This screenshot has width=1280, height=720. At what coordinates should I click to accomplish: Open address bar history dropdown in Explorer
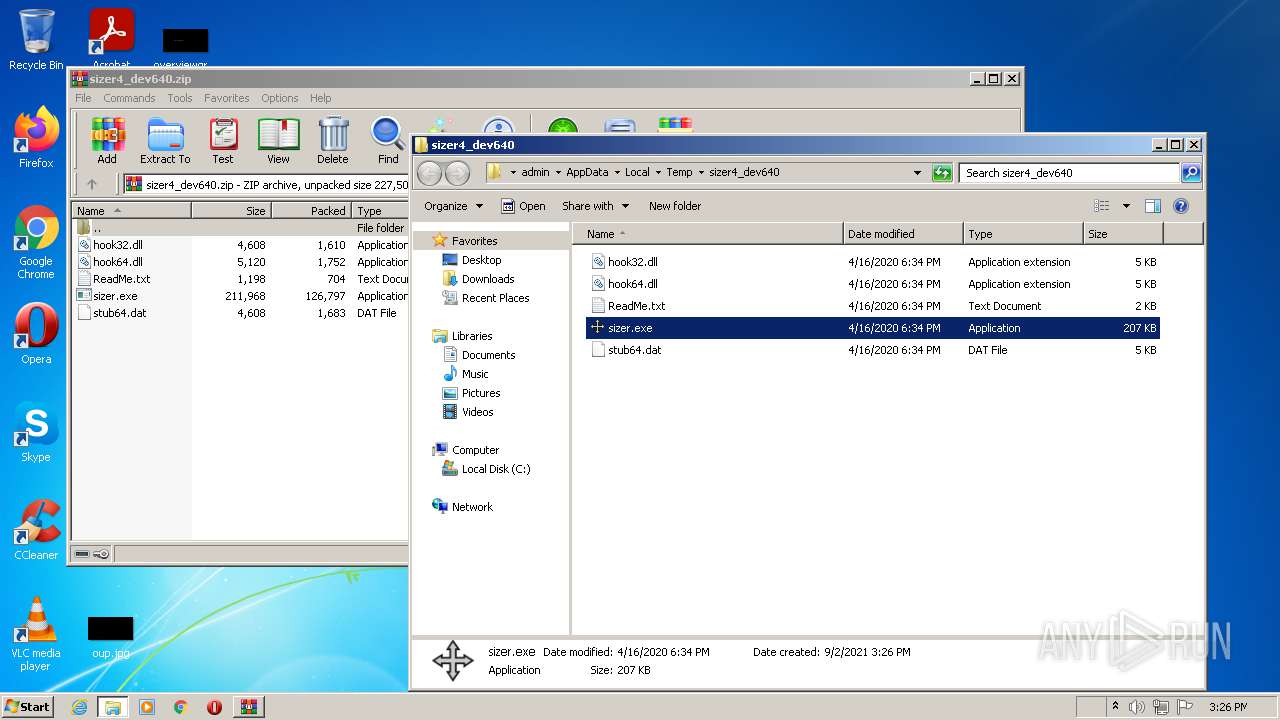[917, 173]
